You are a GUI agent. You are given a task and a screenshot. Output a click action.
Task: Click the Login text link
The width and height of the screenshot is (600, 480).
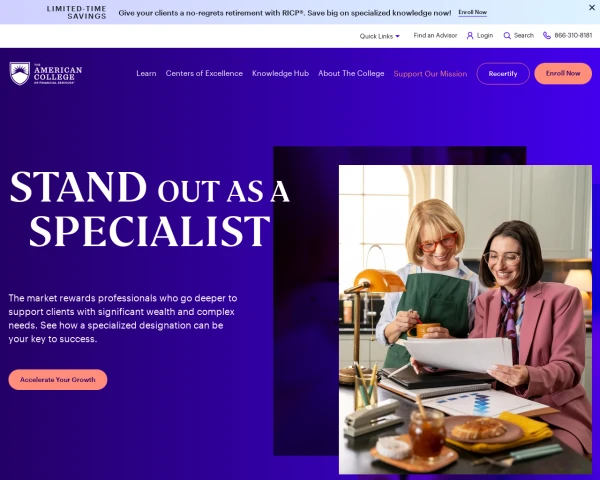pyautogui.click(x=485, y=36)
